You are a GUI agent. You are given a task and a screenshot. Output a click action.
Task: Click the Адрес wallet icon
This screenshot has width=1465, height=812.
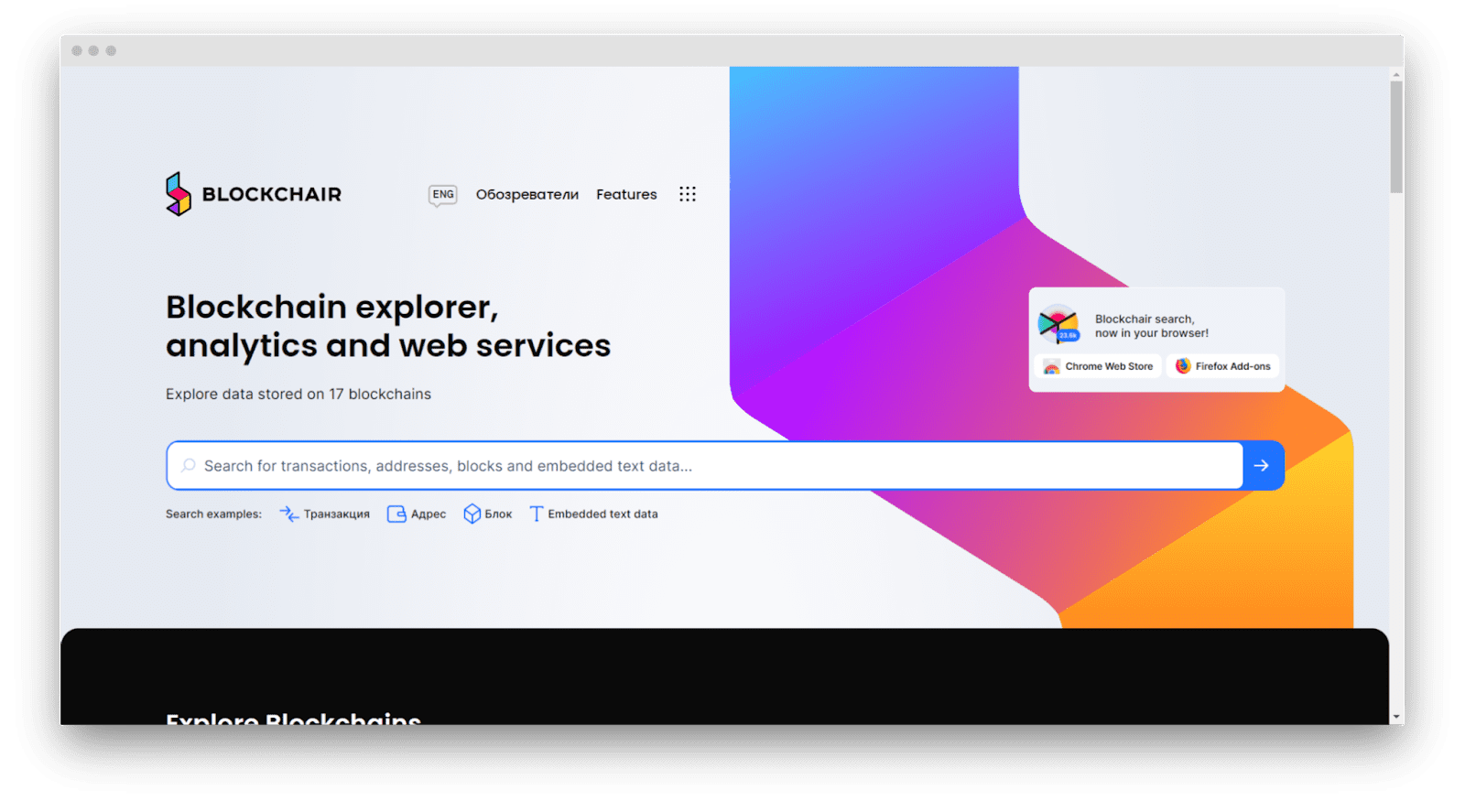pyautogui.click(x=396, y=514)
